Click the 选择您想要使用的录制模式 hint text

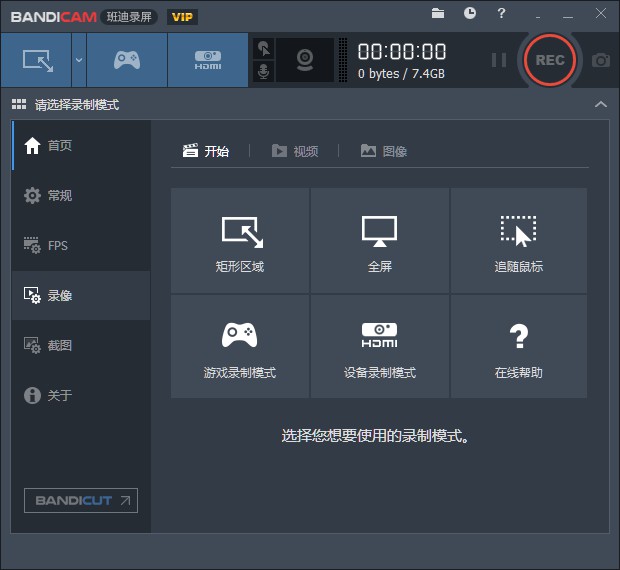(375, 436)
